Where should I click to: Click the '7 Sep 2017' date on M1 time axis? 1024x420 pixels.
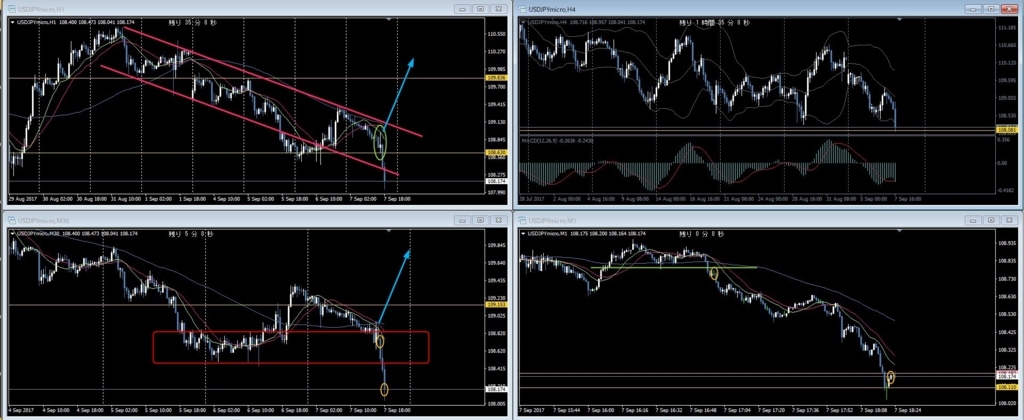tap(532, 410)
